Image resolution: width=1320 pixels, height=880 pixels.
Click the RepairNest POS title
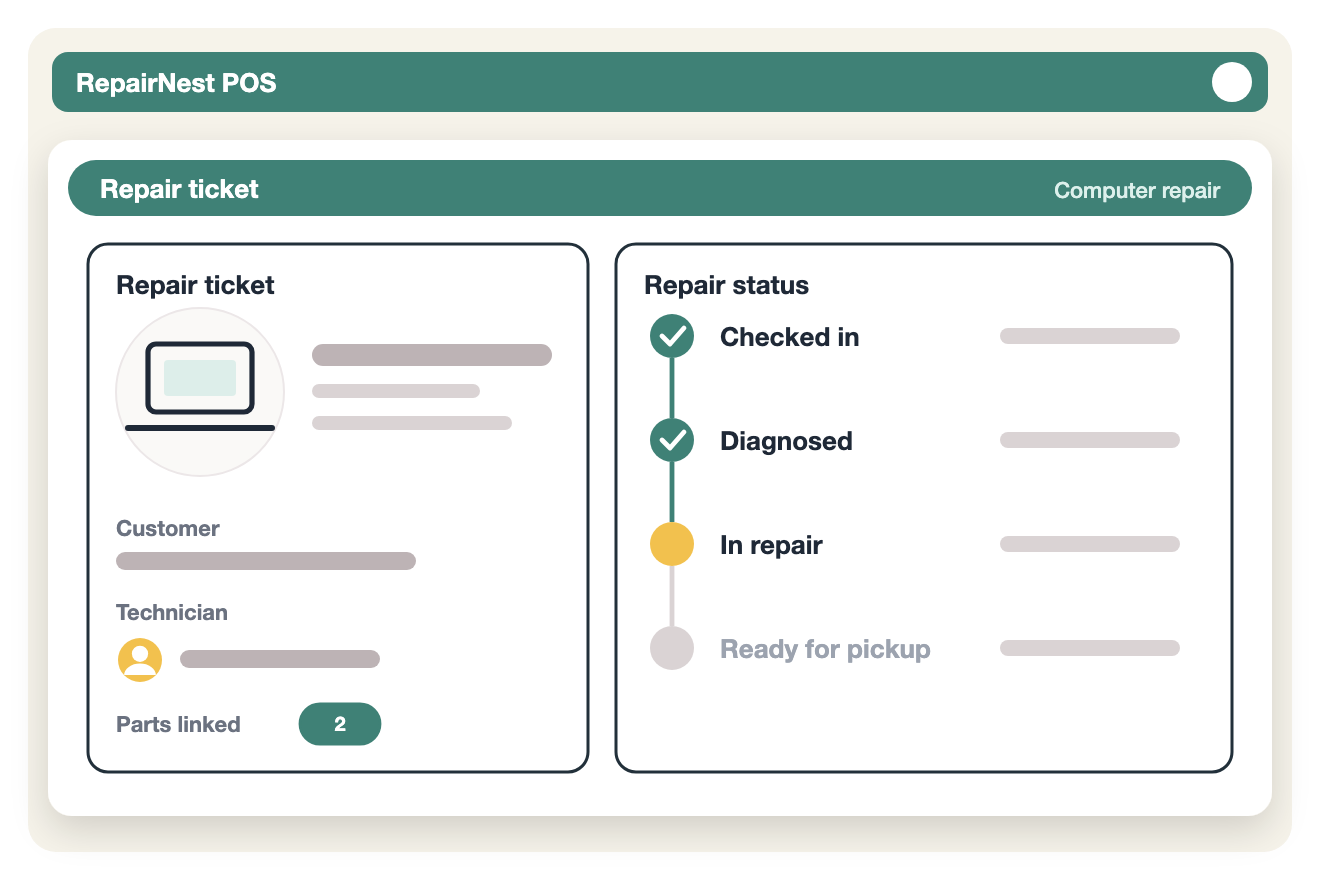click(x=176, y=83)
